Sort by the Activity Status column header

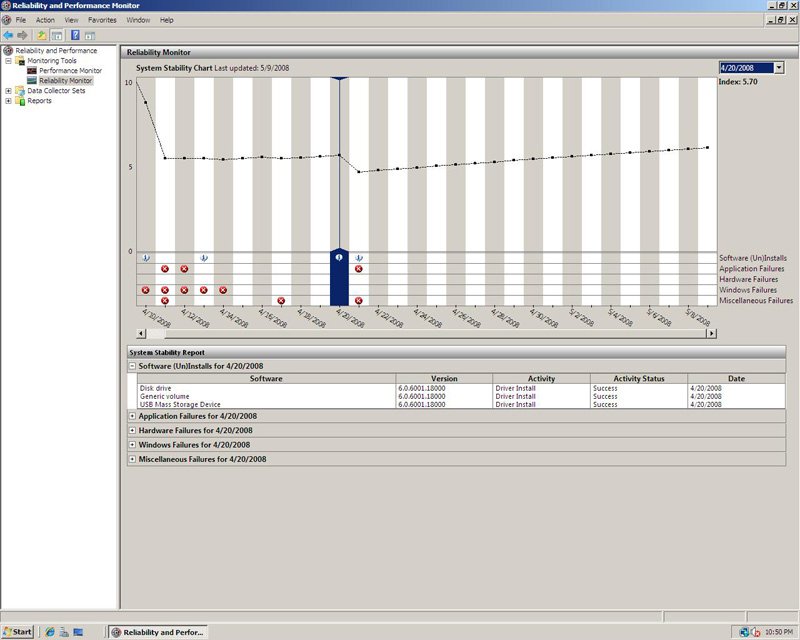(639, 379)
